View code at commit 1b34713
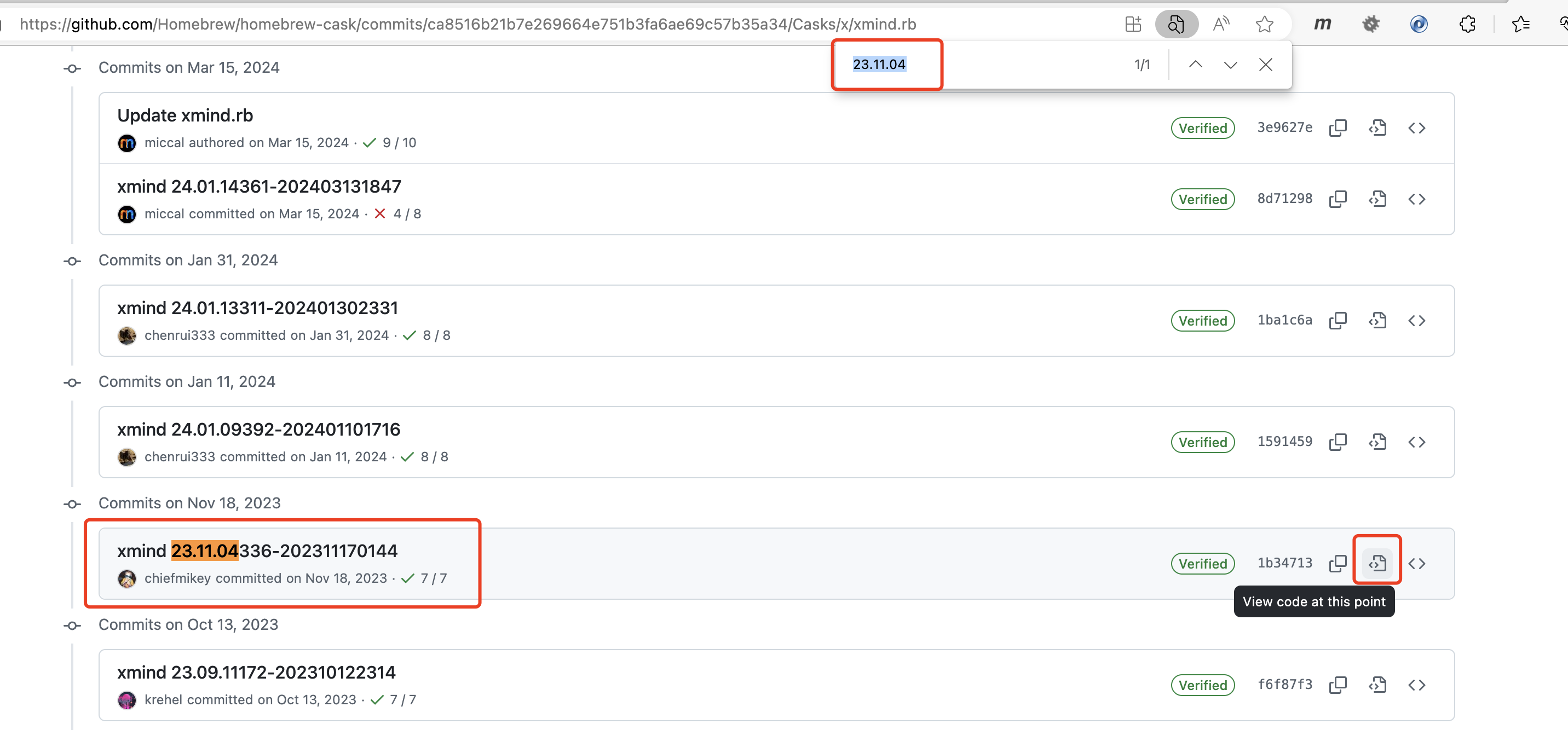Image resolution: width=1568 pixels, height=730 pixels. point(1377,563)
